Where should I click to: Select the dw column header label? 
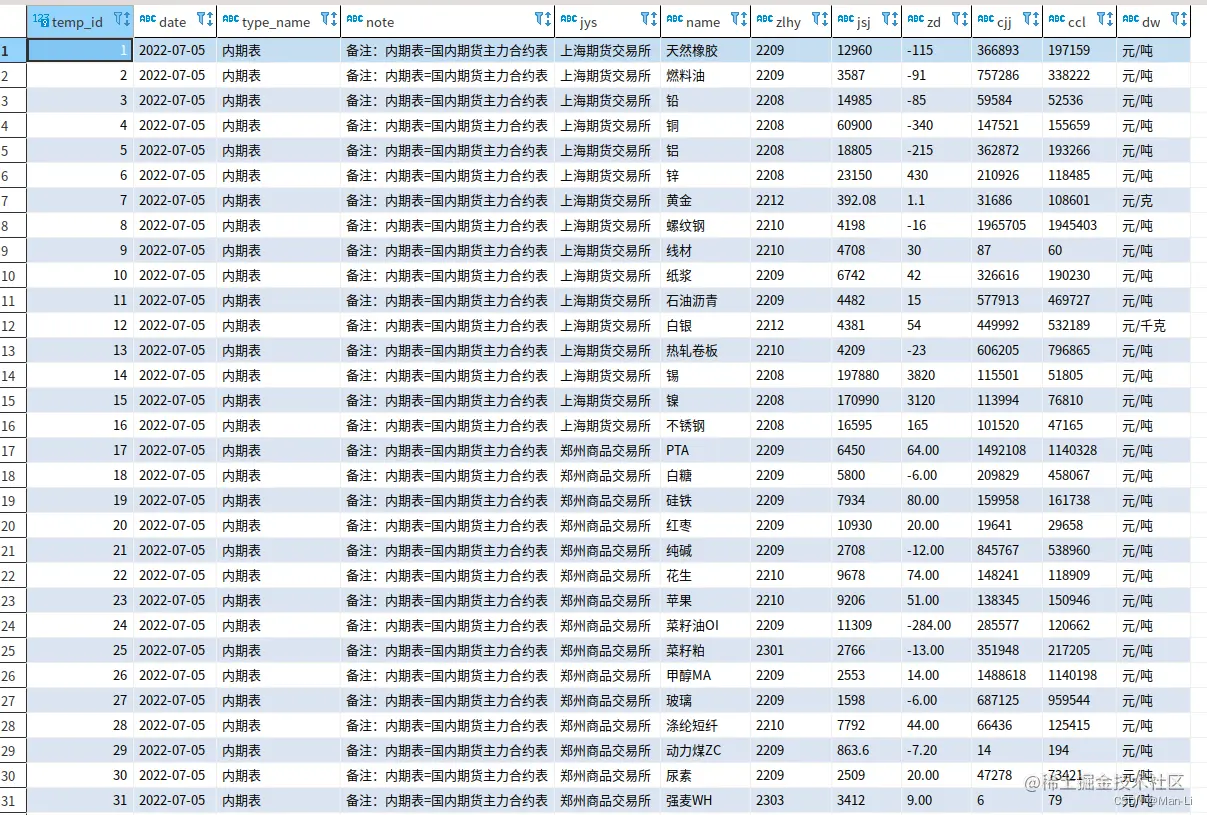[1151, 22]
